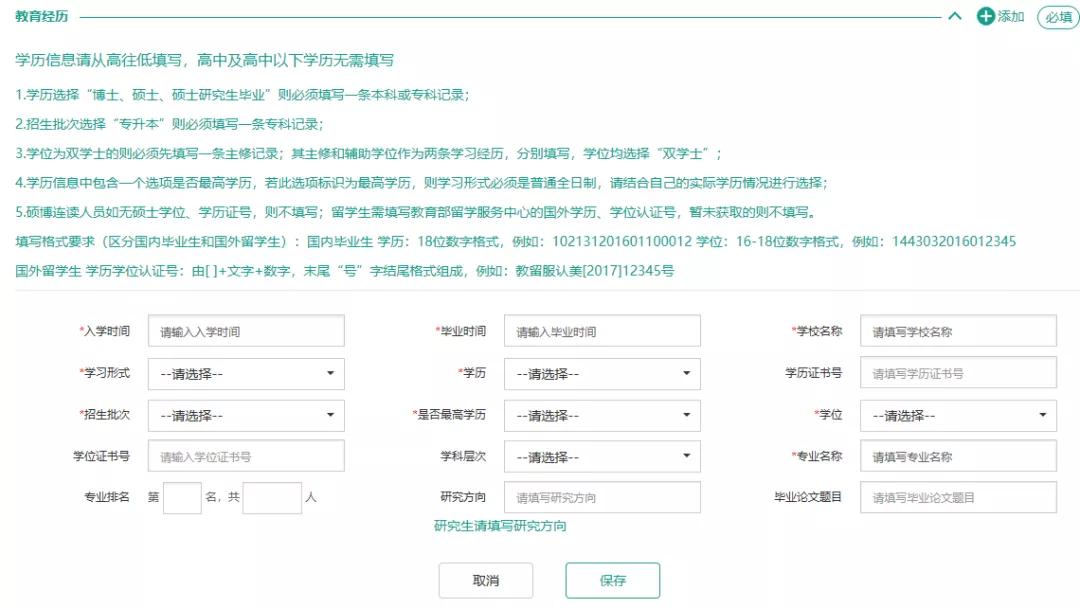
Task: Click the 研究方向 text box
Action: pyautogui.click(x=601, y=496)
